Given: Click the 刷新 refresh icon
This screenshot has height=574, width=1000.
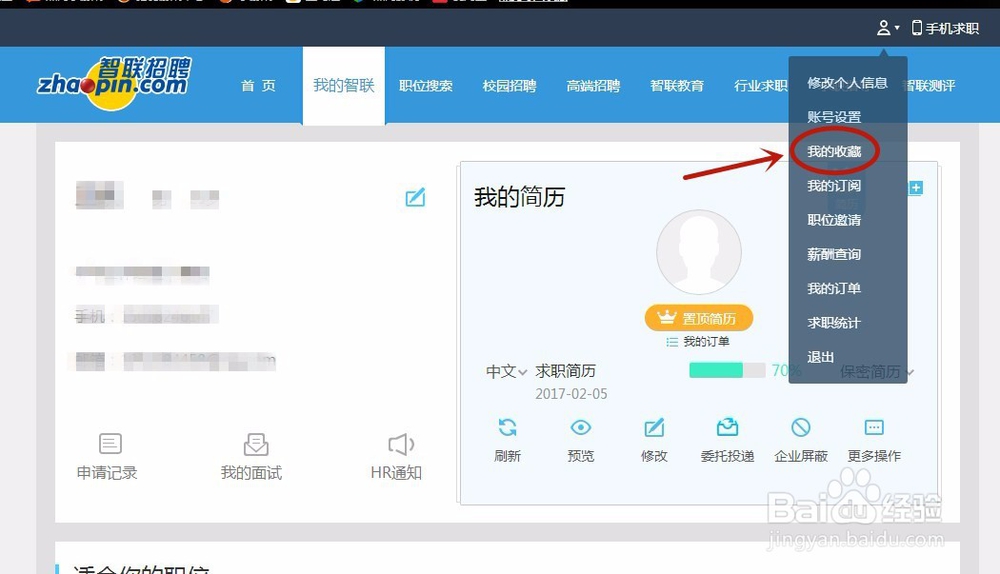Looking at the screenshot, I should coord(508,427).
